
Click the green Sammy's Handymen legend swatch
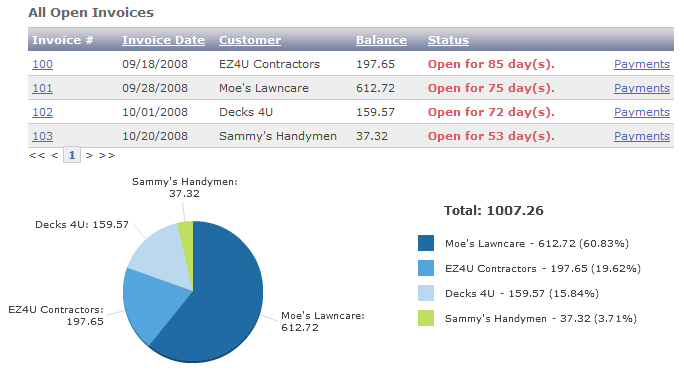pyautogui.click(x=426, y=318)
